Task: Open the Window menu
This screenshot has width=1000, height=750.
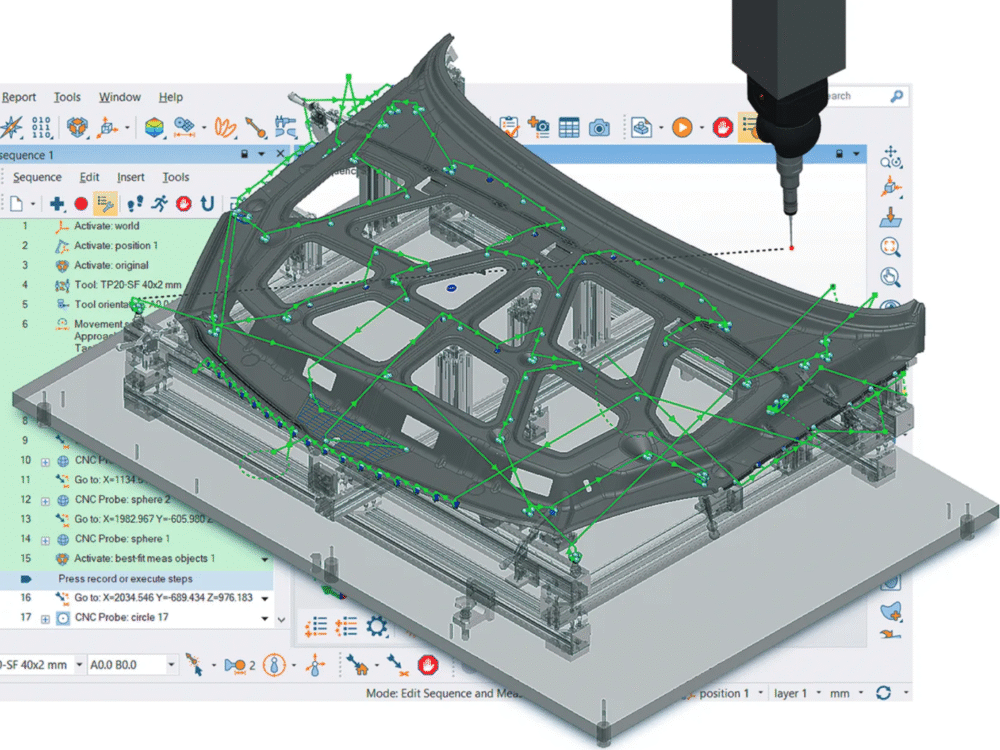Action: 119,97
